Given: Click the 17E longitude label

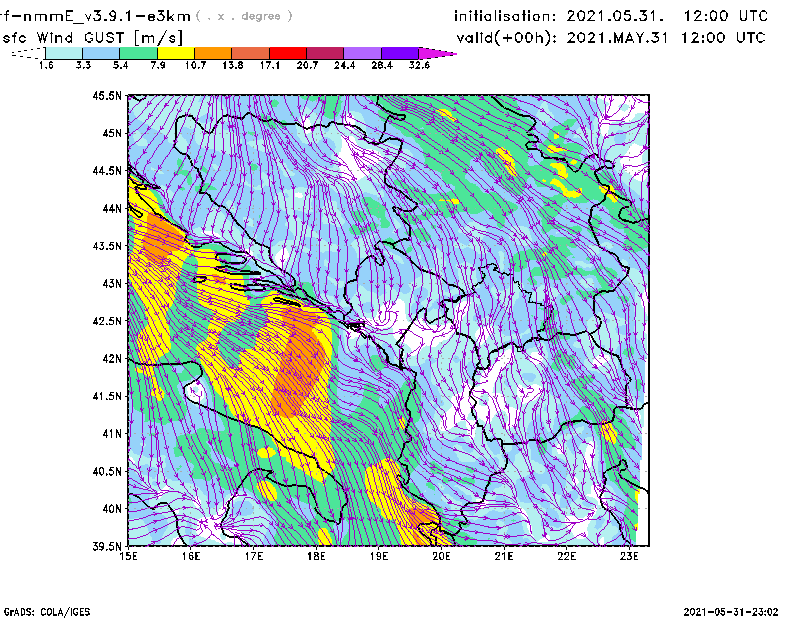Looking at the screenshot, I should (254, 556).
